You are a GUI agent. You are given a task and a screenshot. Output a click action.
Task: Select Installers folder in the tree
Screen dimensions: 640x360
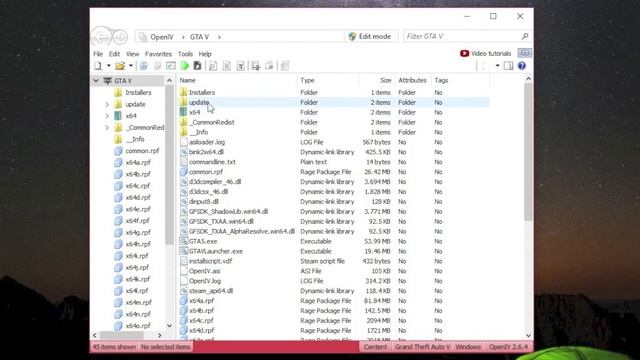pyautogui.click(x=138, y=93)
